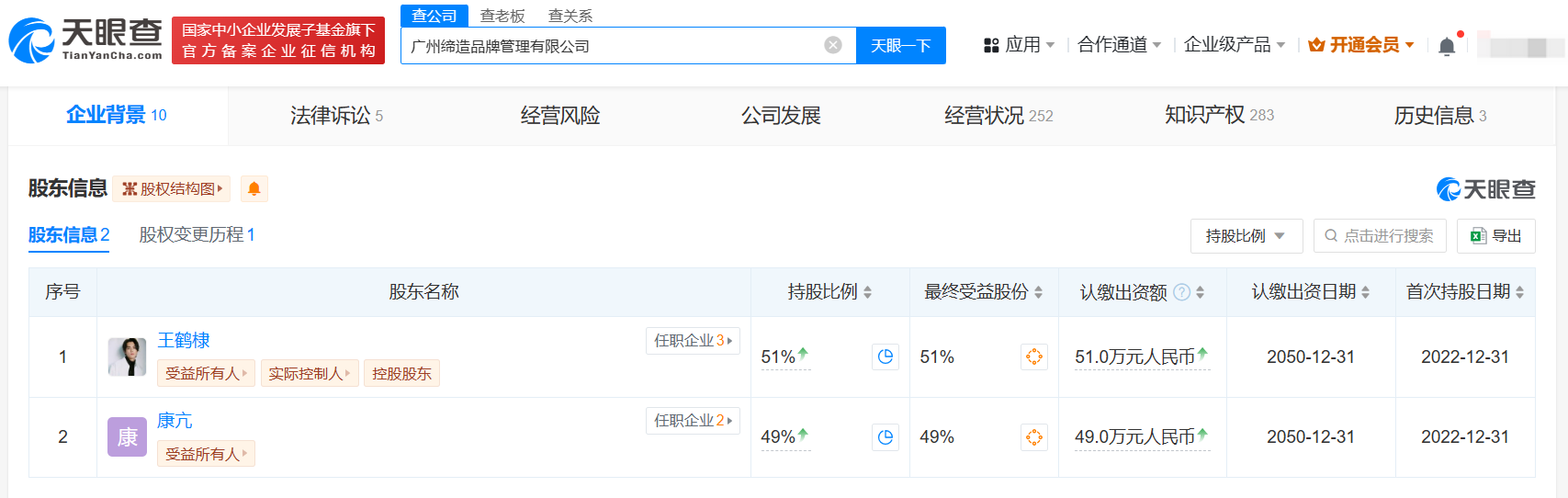Image resolution: width=1568 pixels, height=498 pixels.
Task: Expand the 企业级产品 dropdown
Action: pos(1280,45)
